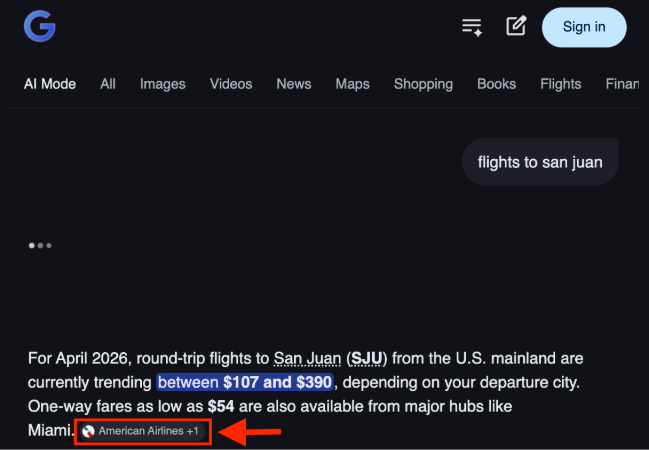Click the SJU airport code link
This screenshot has width=649, height=450.
click(x=366, y=359)
